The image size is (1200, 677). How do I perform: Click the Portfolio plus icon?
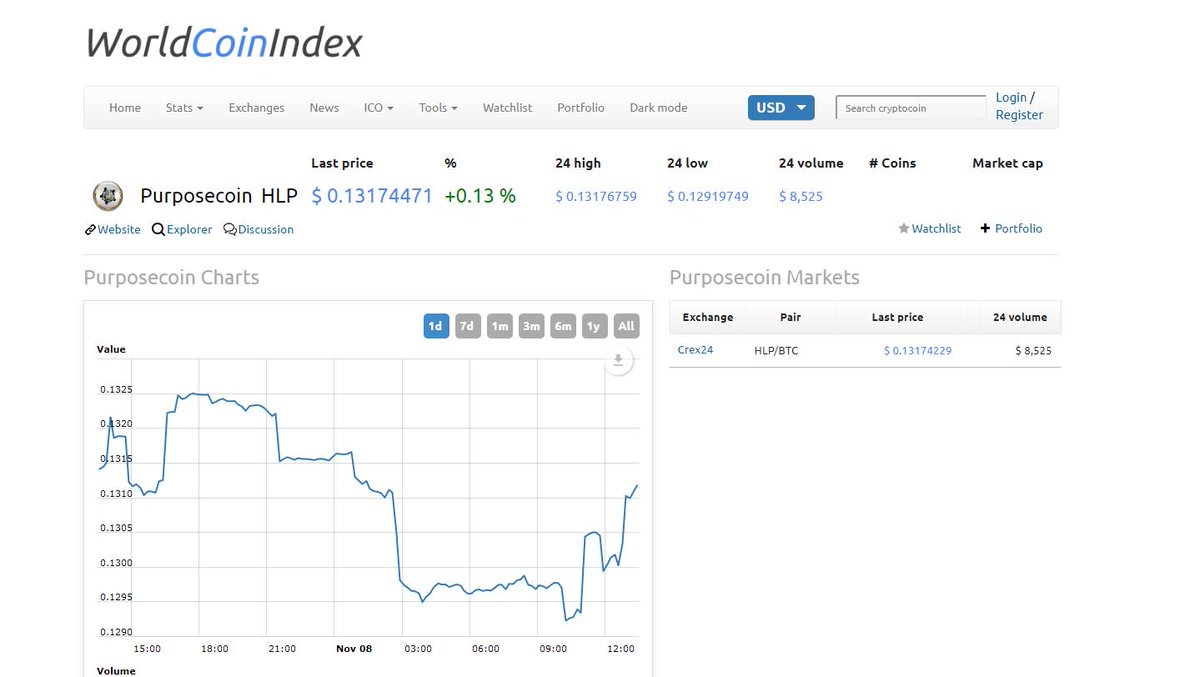click(985, 229)
